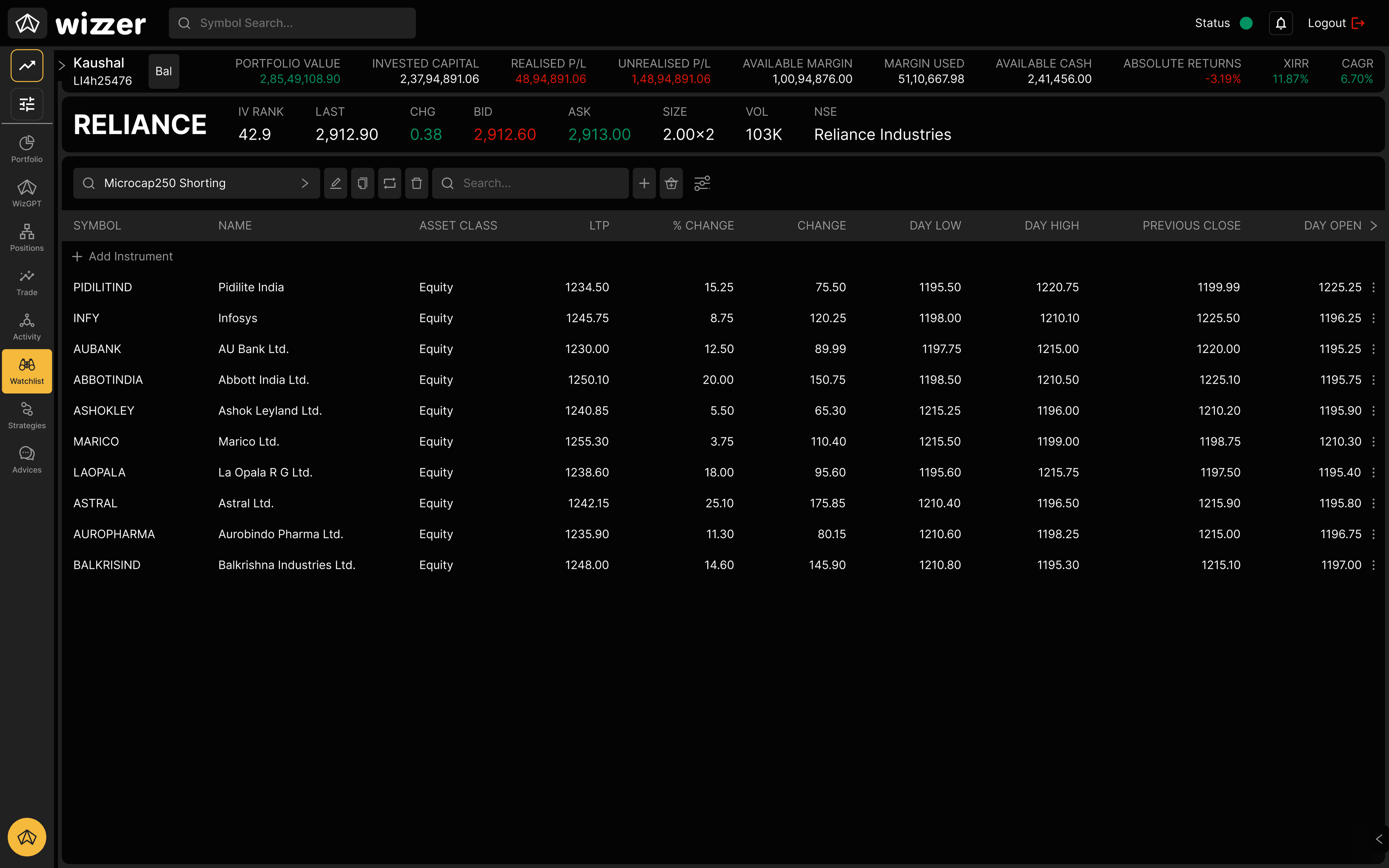Viewport: 1389px width, 868px height.
Task: Toggle the Bal balance indicator
Action: point(163,71)
